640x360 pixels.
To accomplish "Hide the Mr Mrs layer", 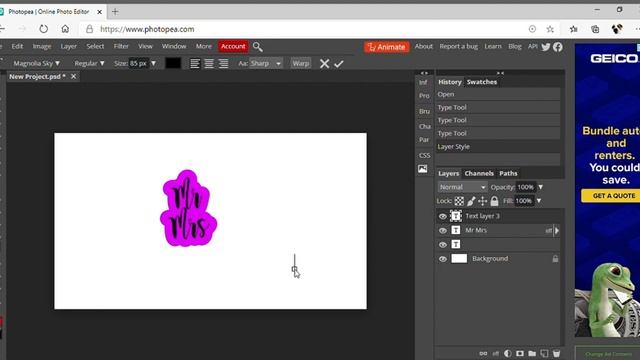I will click(442, 231).
